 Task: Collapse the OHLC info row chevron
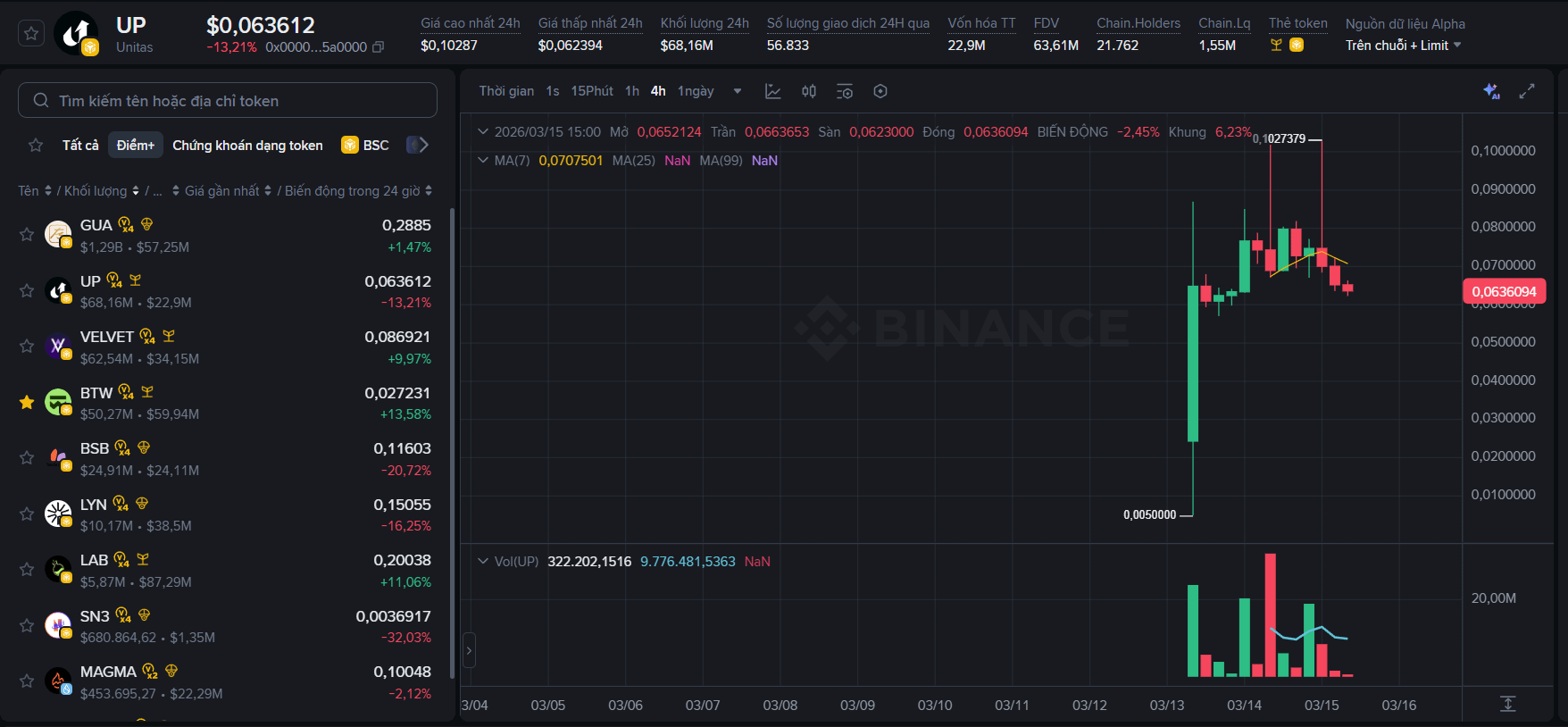click(483, 131)
